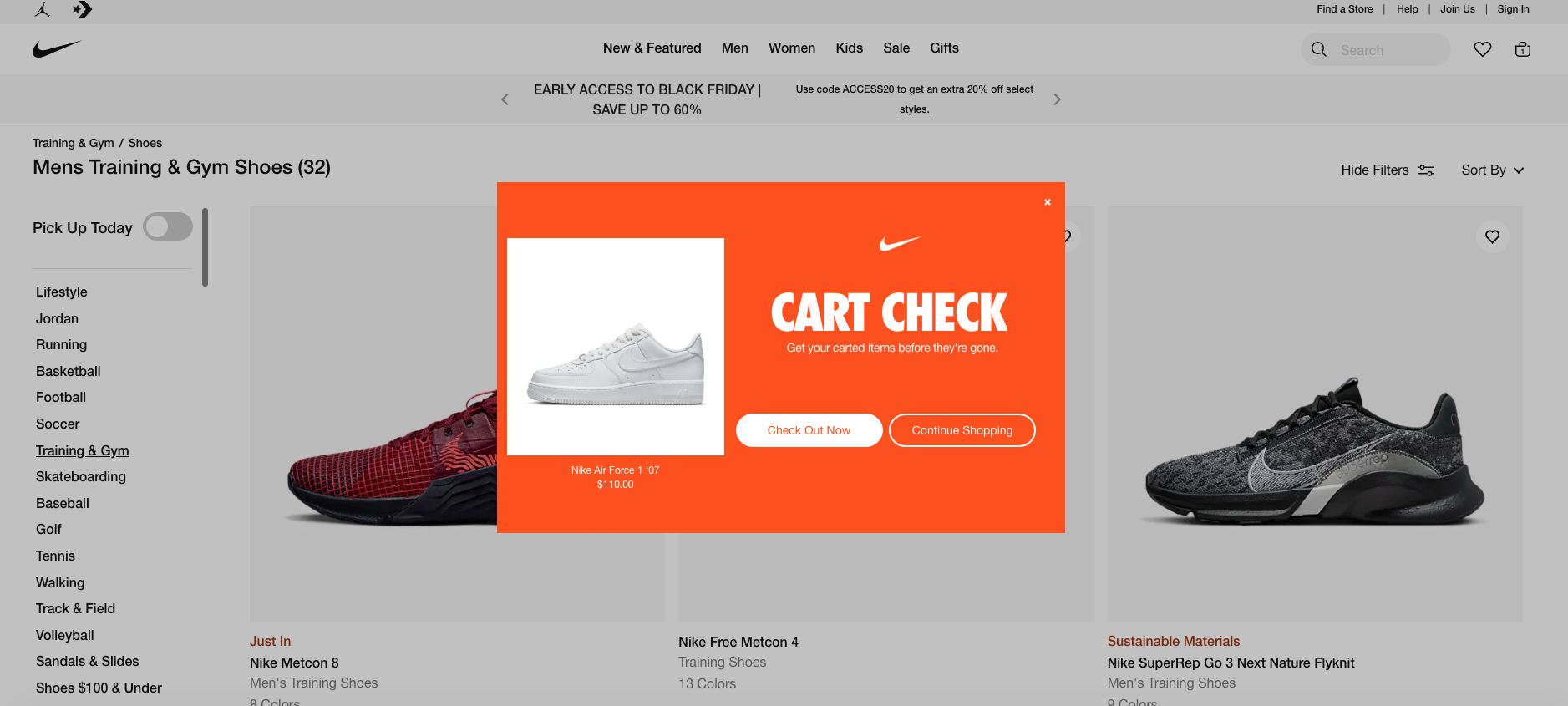
Task: Open the Help link
Action: coord(1408,9)
